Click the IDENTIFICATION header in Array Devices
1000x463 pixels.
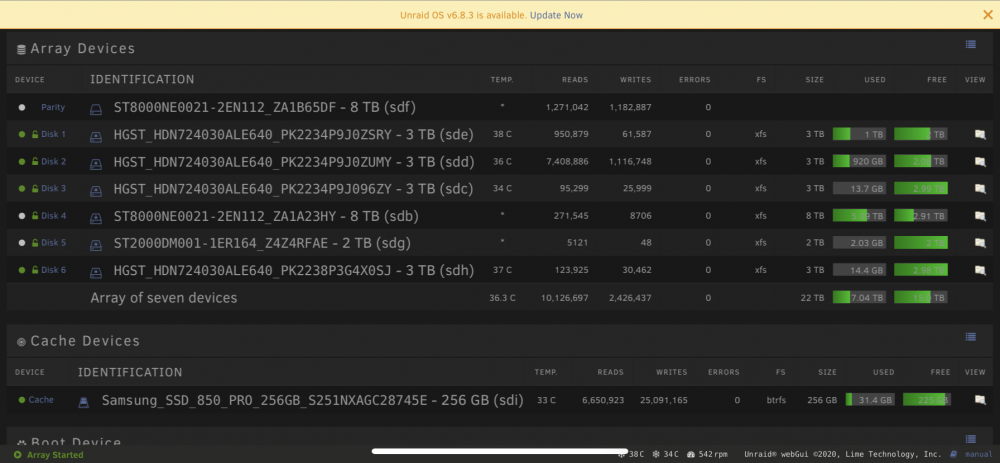142,80
